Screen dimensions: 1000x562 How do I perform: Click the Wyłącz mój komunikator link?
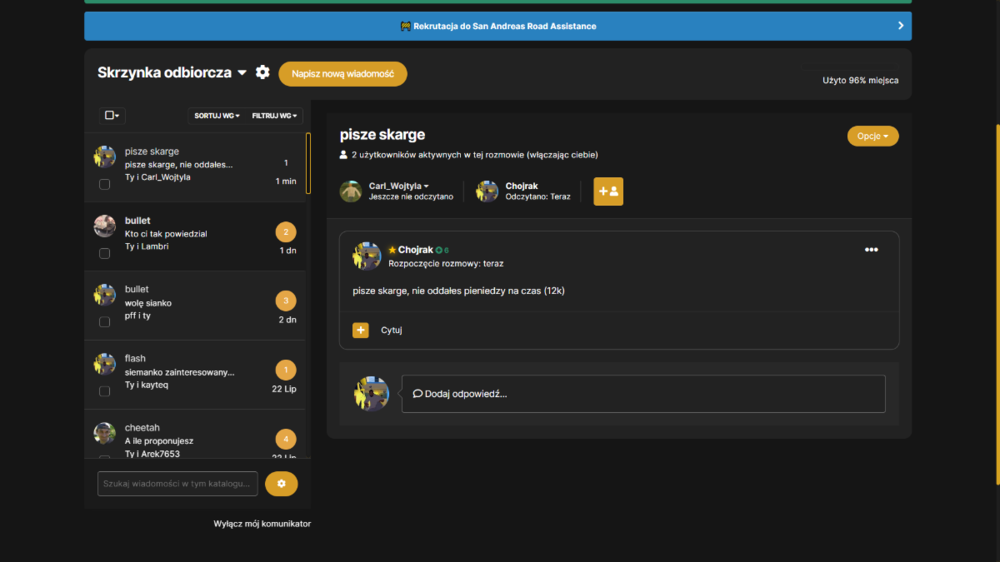tap(262, 524)
